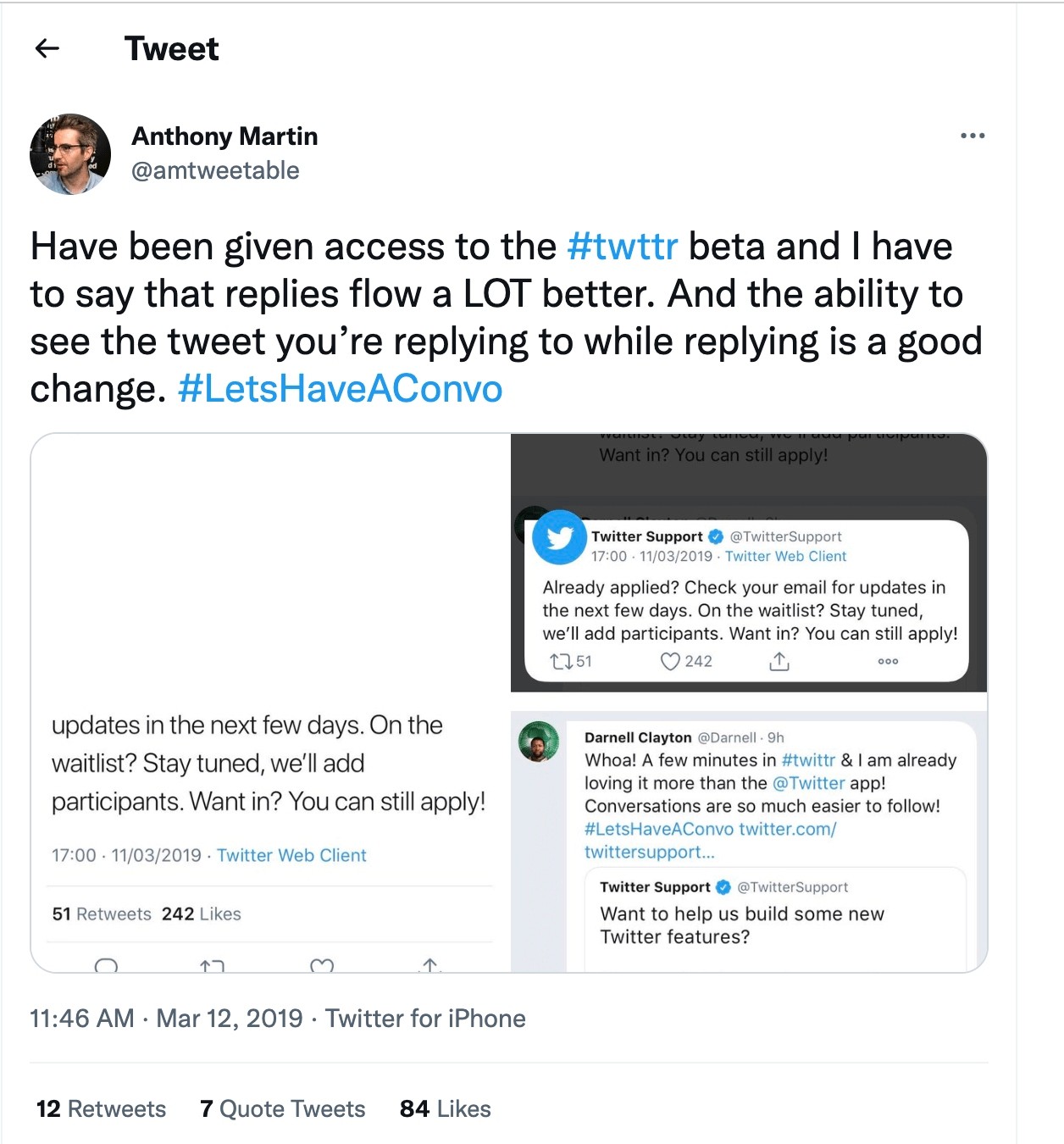Click the tweet timestamp 11:46 AM · Mar 12, 2019

166,1018
